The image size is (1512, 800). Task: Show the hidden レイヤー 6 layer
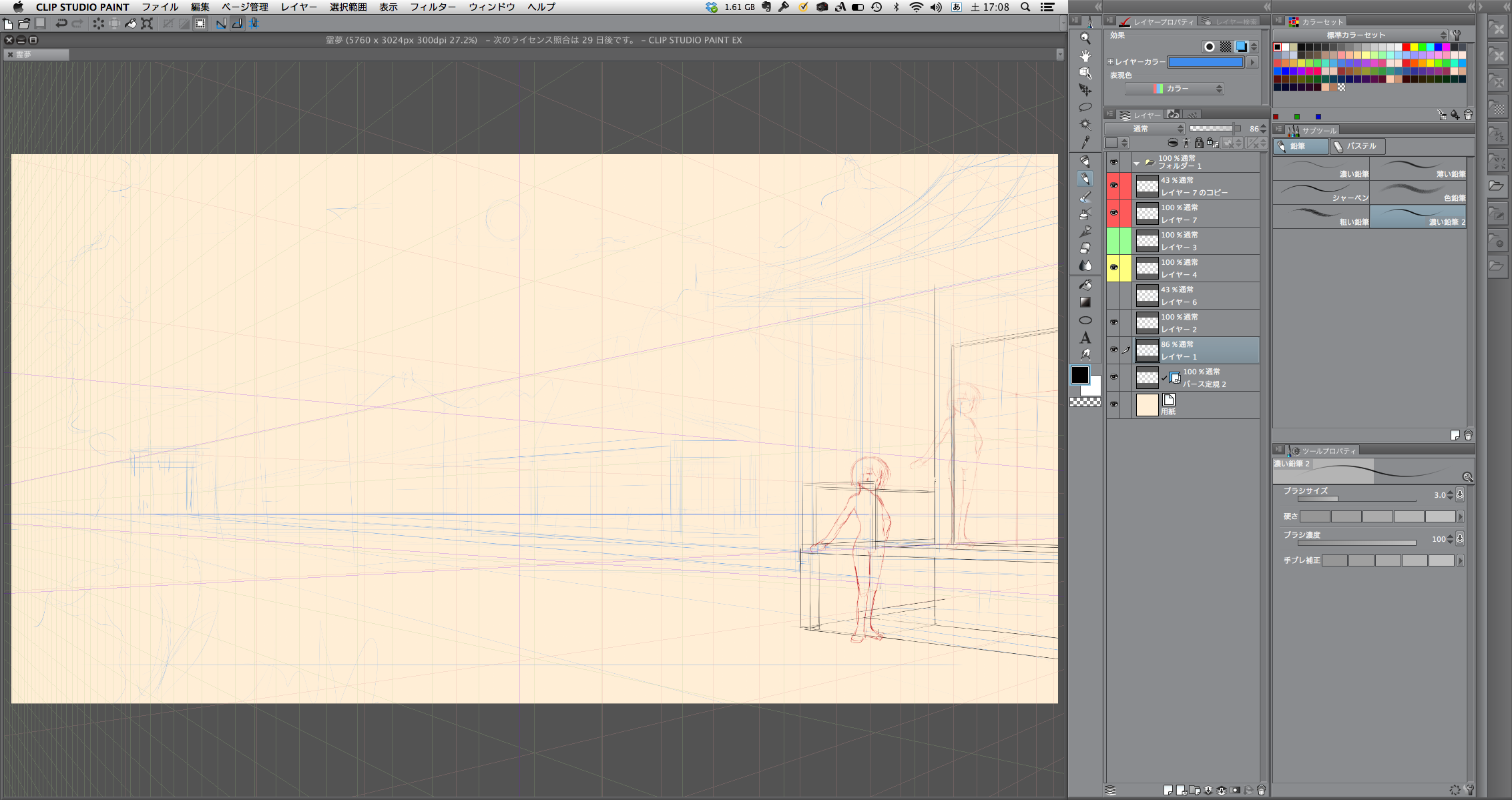pos(1113,296)
